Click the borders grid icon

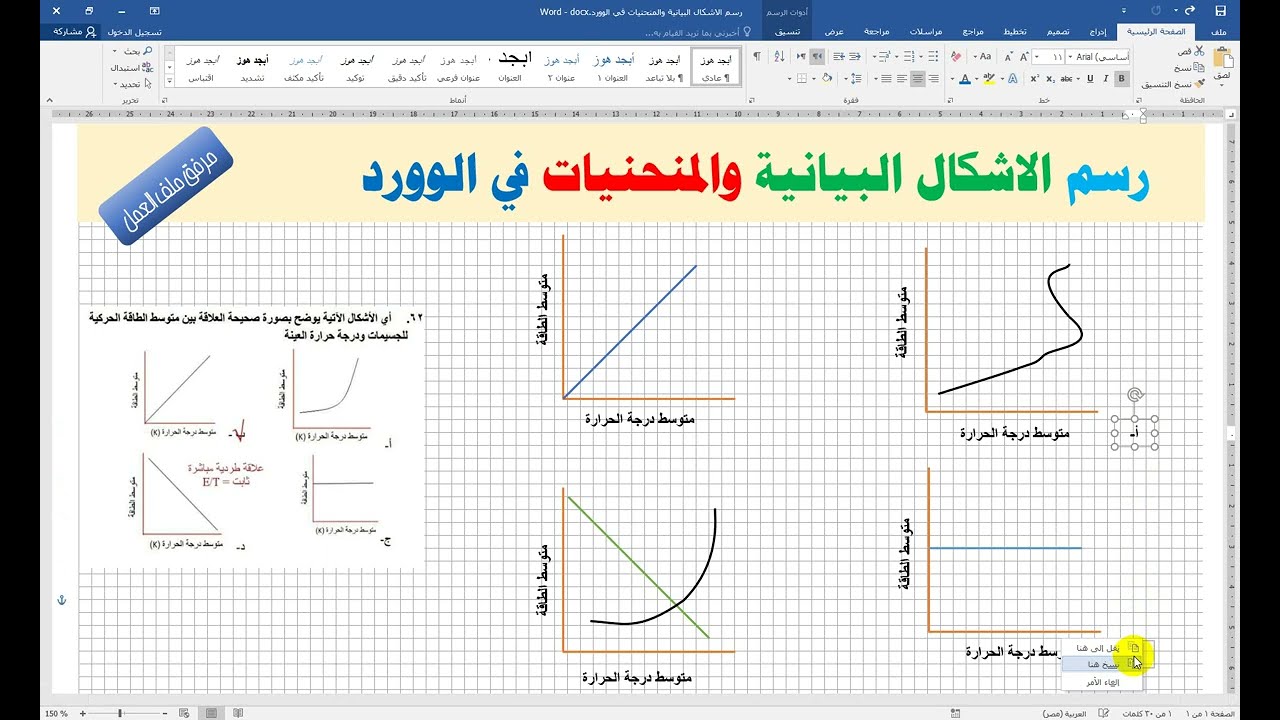click(802, 78)
